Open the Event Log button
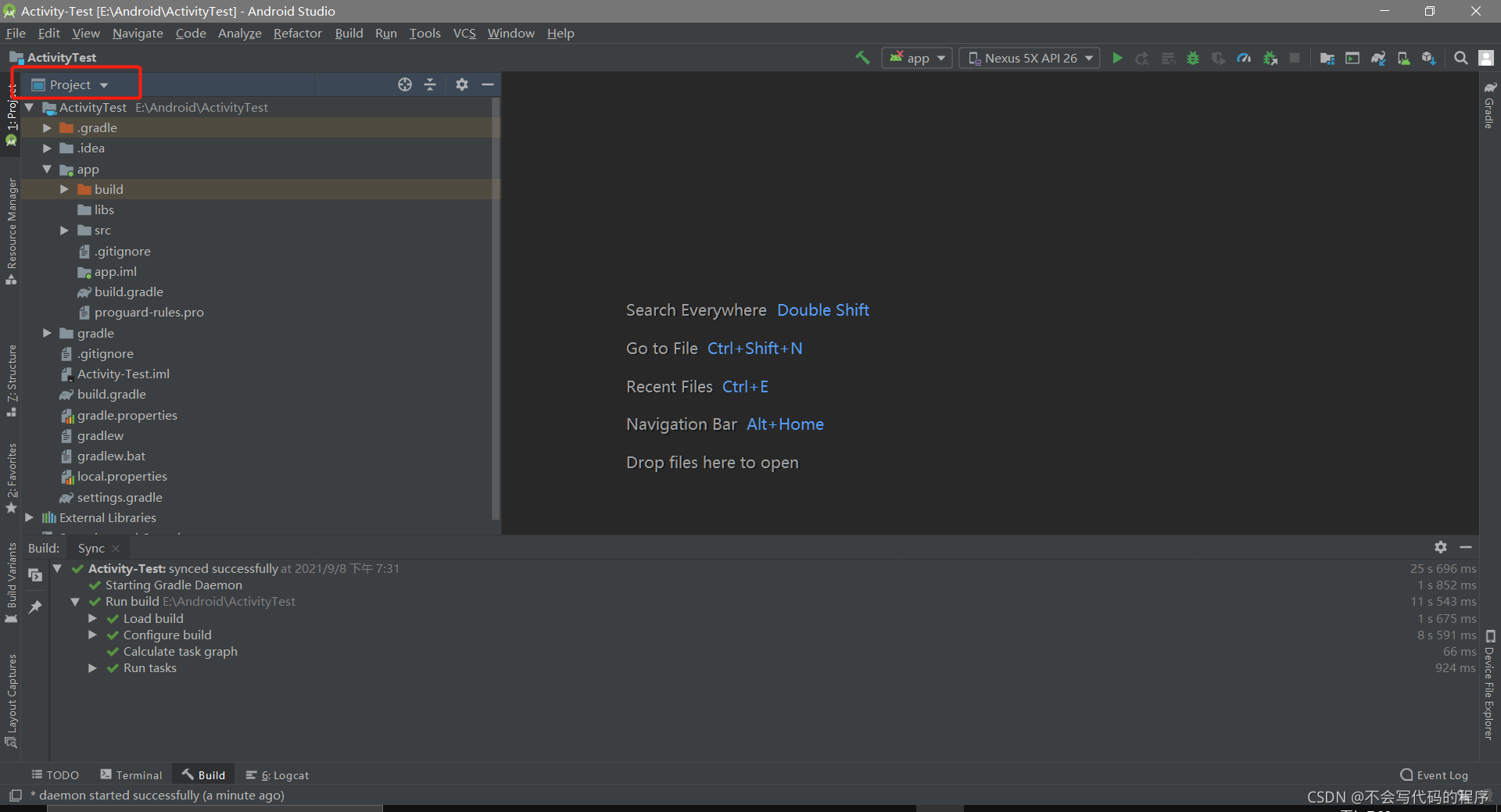1501x812 pixels. tap(1435, 774)
